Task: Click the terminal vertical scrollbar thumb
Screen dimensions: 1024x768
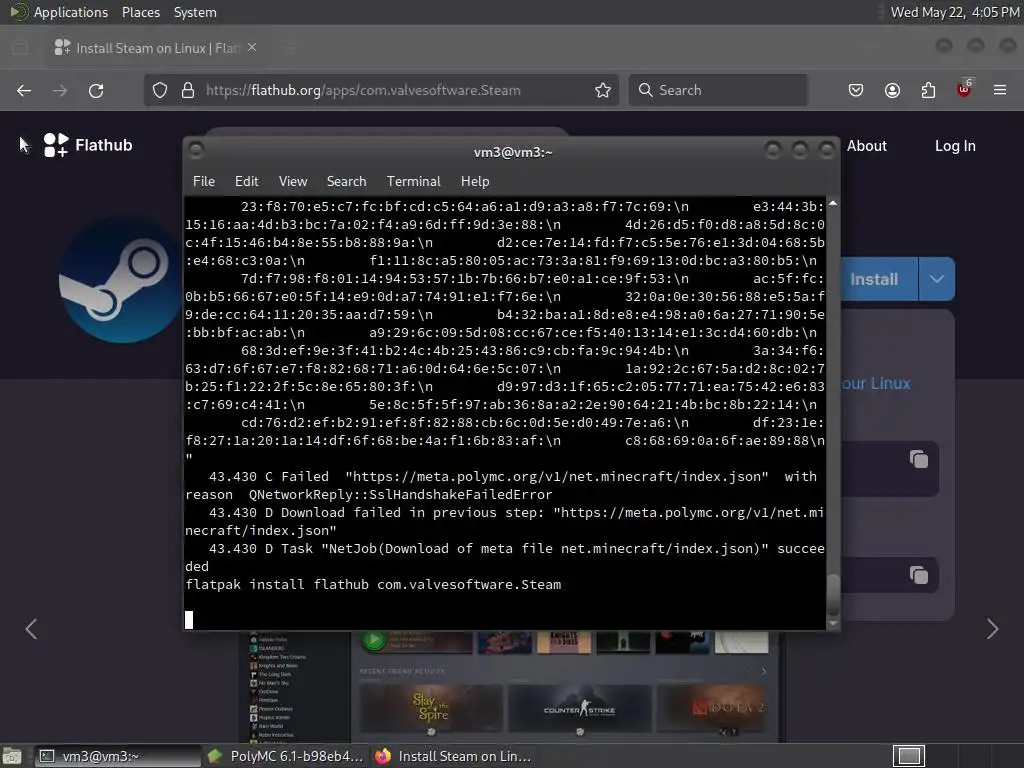Action: click(833, 594)
